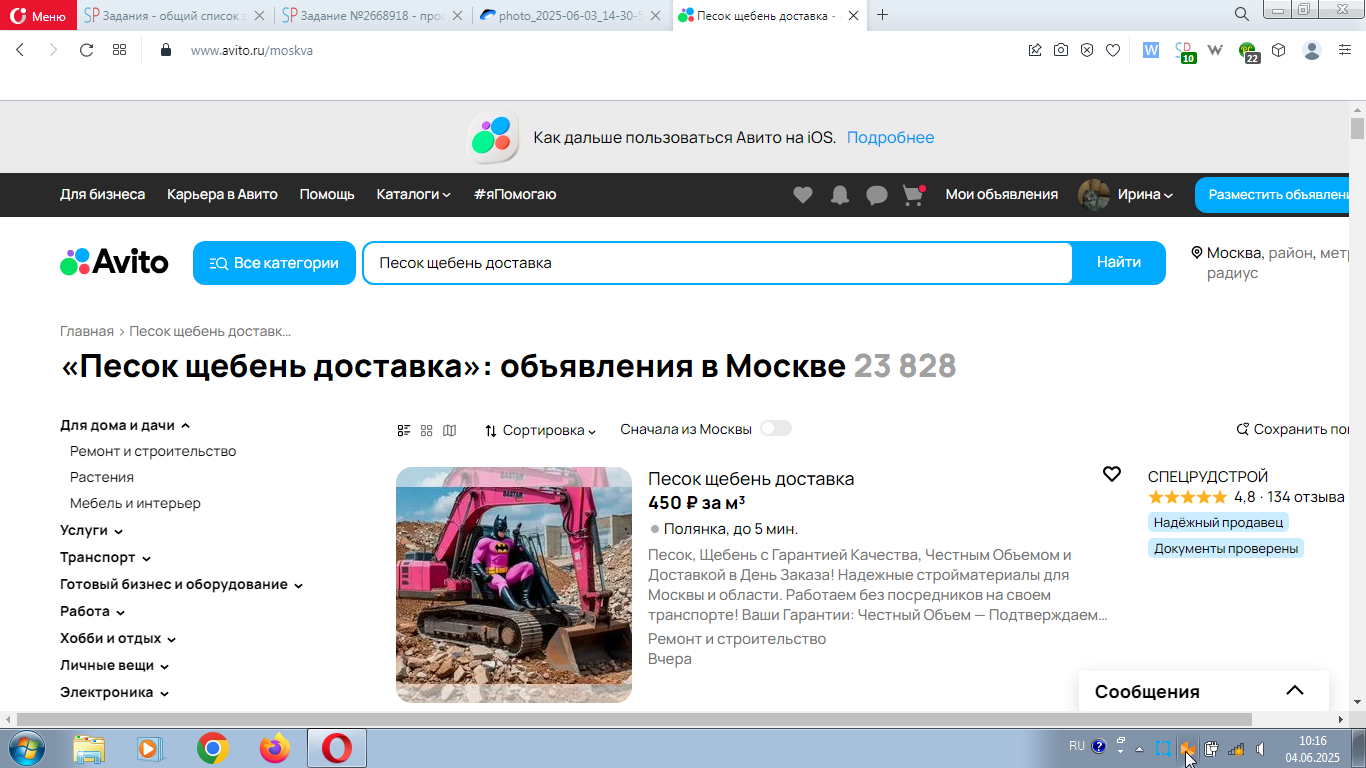
Task: Launch Google Chrome from the taskbar
Action: [x=212, y=748]
